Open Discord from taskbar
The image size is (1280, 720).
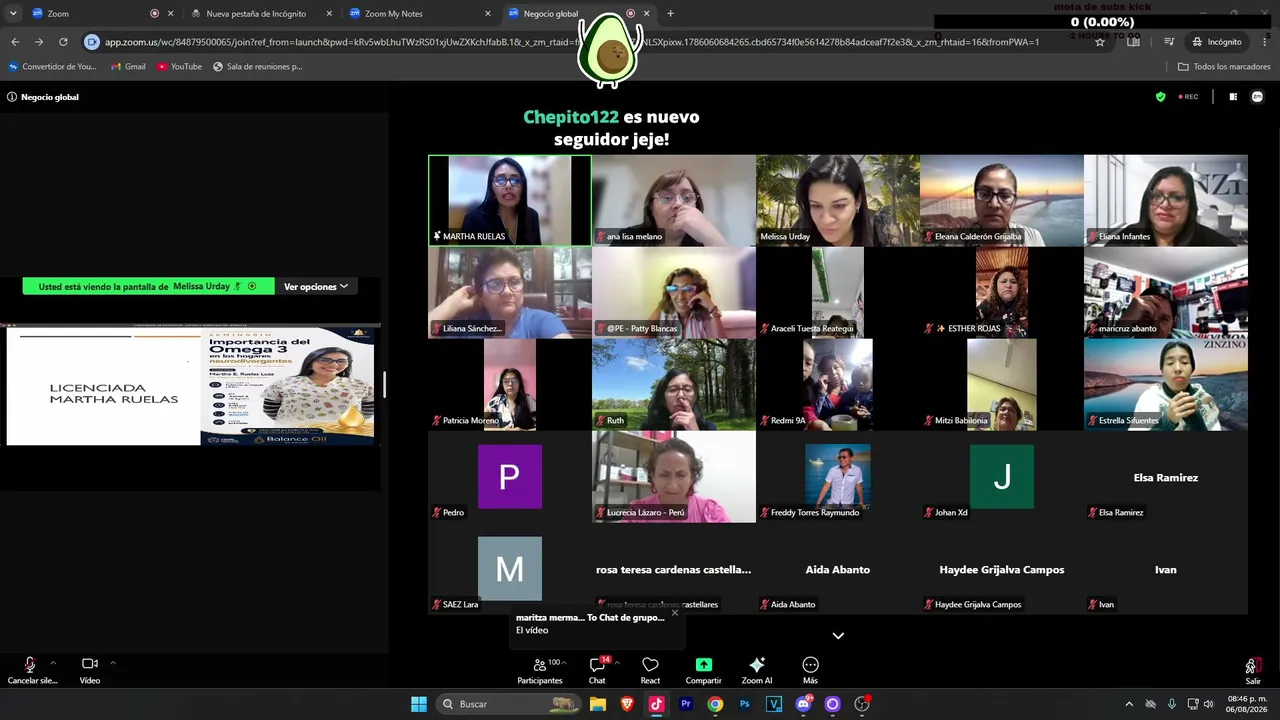click(x=803, y=704)
